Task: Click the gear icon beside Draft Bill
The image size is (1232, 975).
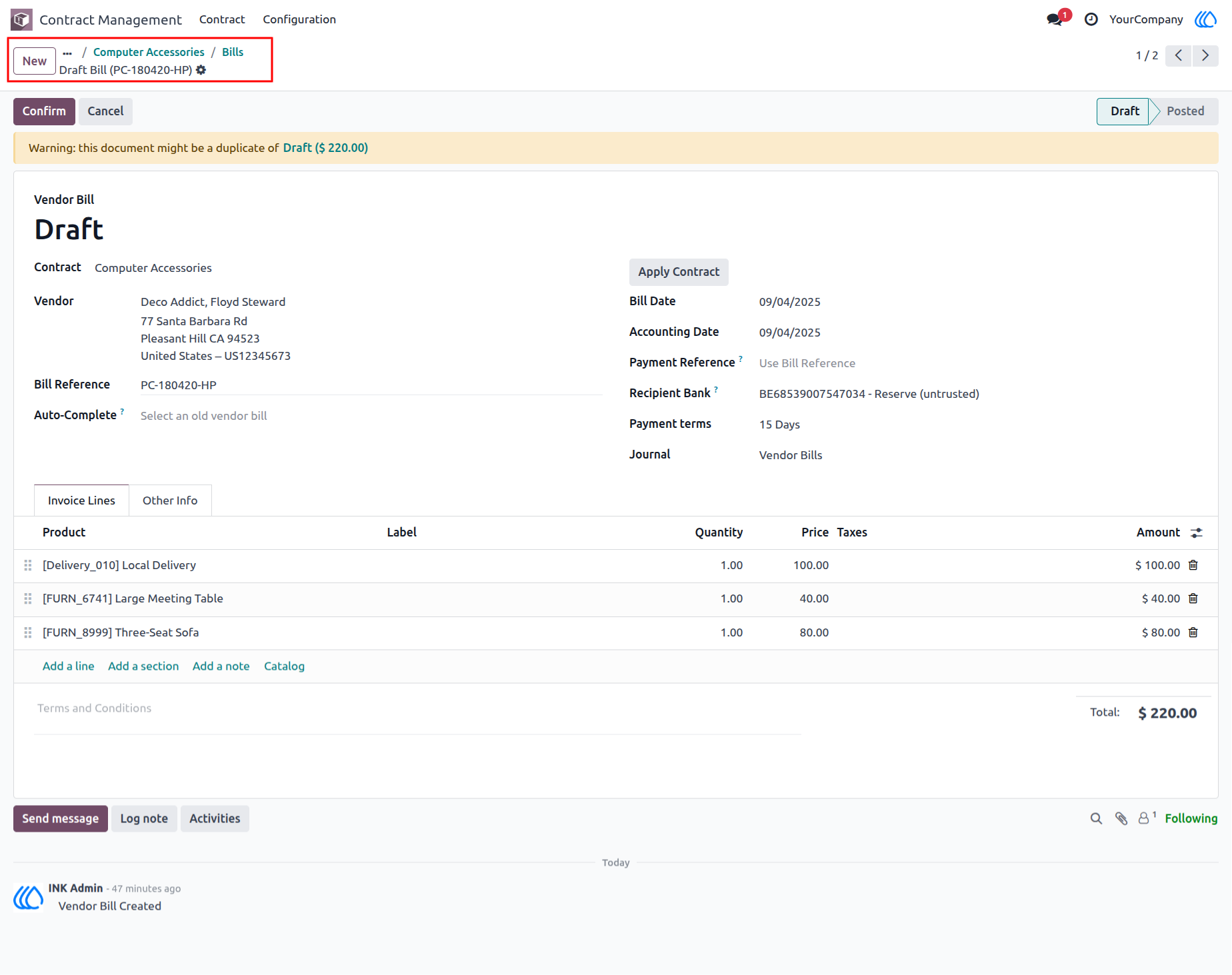Action: click(x=201, y=70)
